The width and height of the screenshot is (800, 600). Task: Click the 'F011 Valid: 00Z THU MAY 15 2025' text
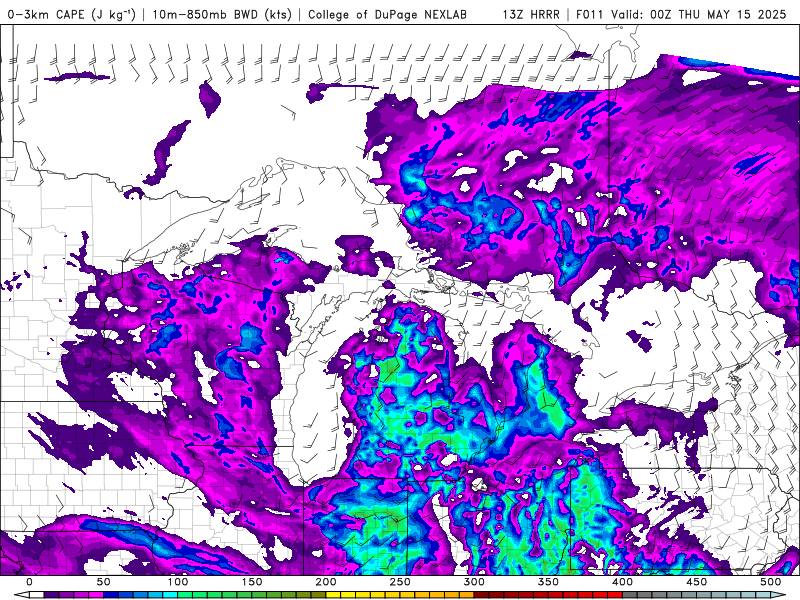[x=681, y=14]
